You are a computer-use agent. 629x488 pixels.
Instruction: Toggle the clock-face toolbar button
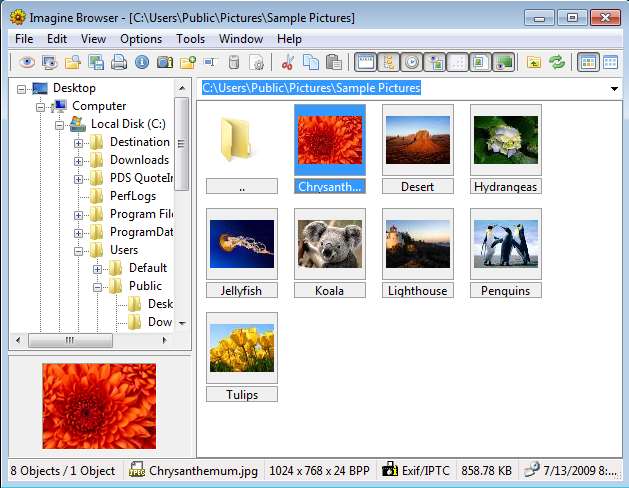point(413,62)
